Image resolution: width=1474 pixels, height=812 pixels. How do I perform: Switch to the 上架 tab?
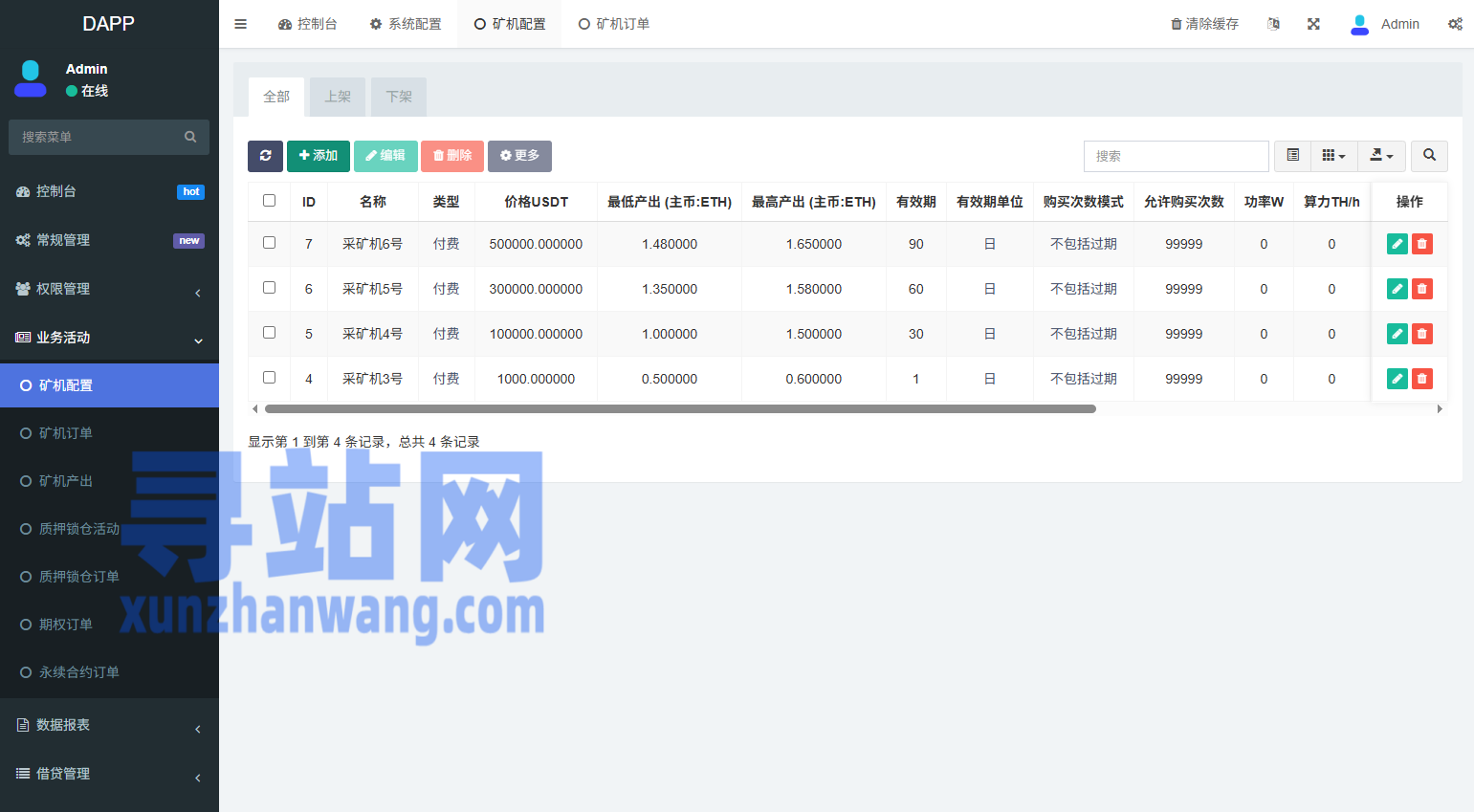pyautogui.click(x=338, y=97)
